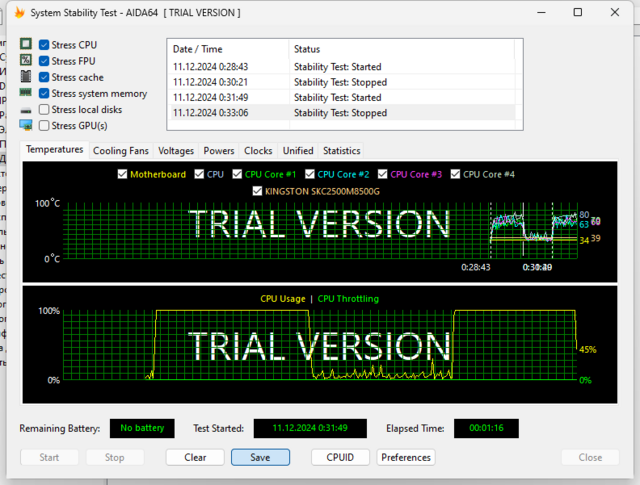Toggle the Stress system memory checkbox

point(44,93)
